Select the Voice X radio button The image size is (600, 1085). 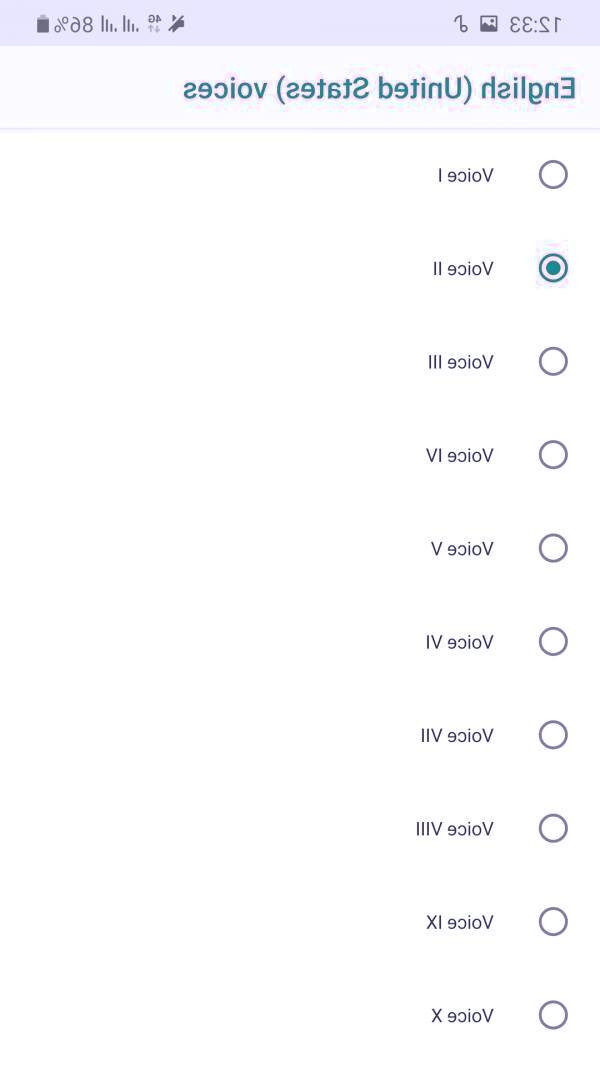pos(553,1015)
